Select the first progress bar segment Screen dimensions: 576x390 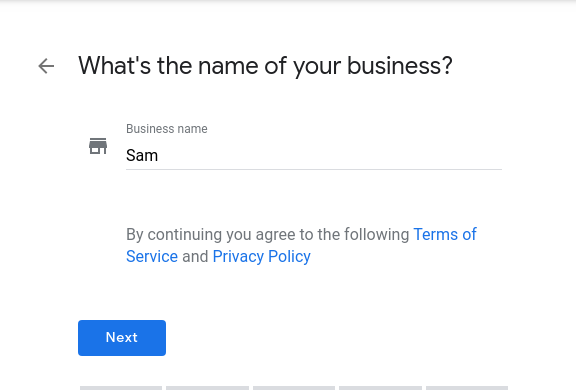121,388
